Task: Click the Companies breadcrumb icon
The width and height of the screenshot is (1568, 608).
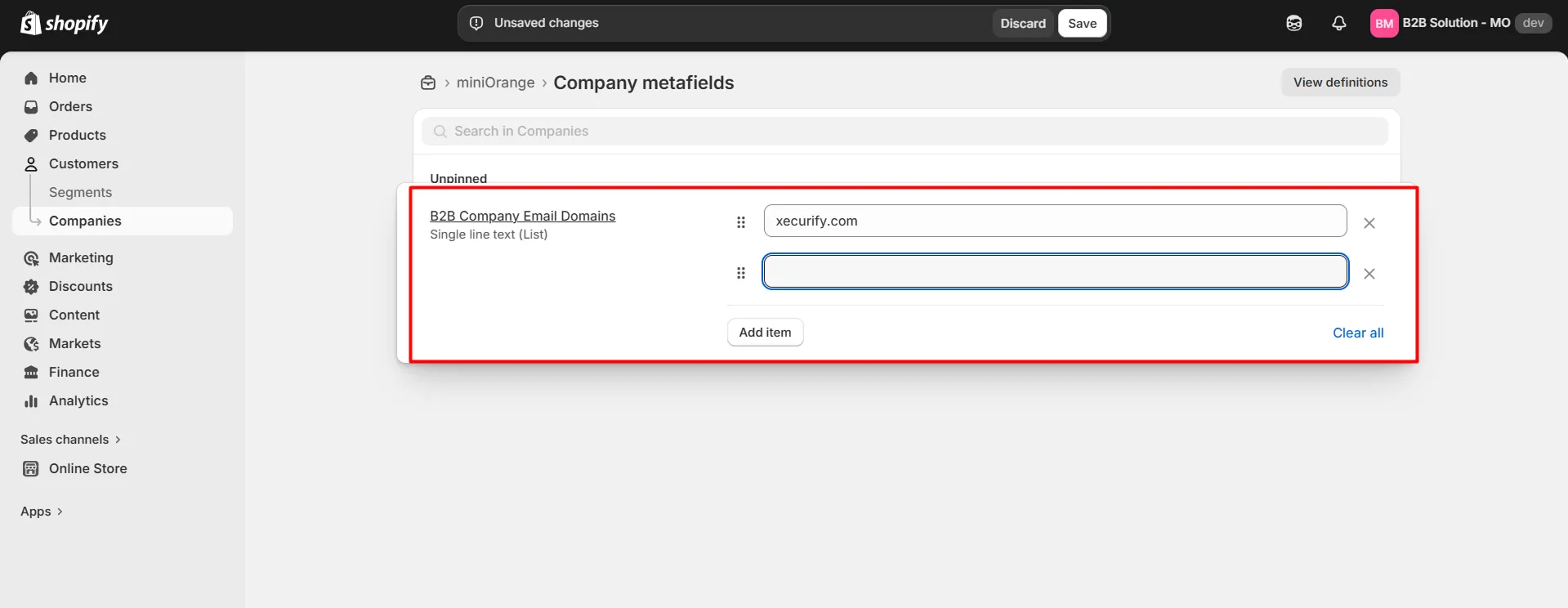Action: (x=428, y=83)
